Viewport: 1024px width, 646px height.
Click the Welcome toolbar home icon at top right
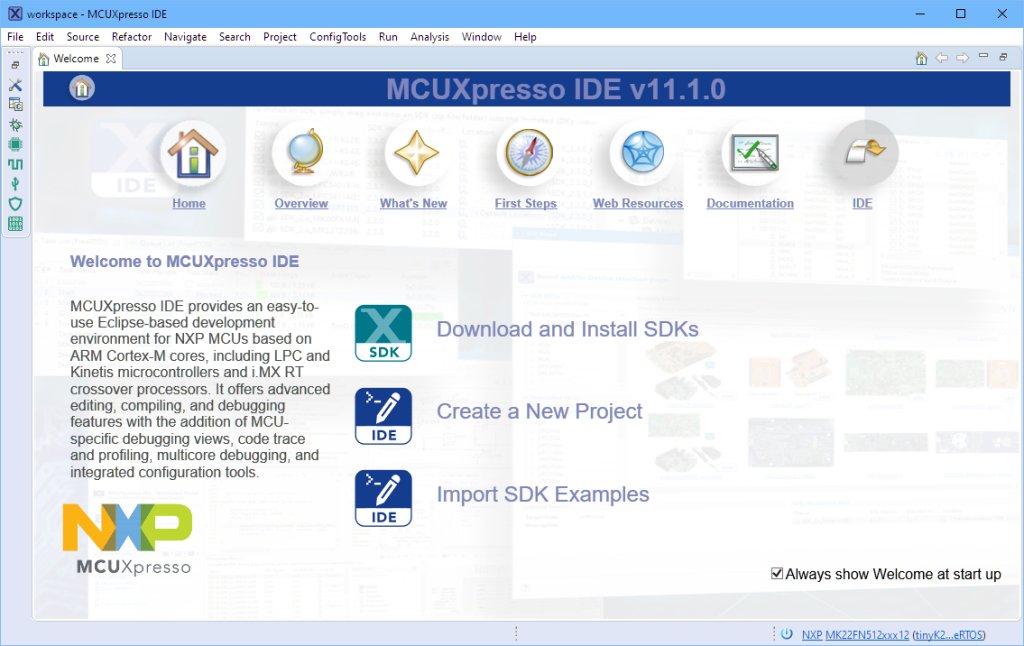921,58
